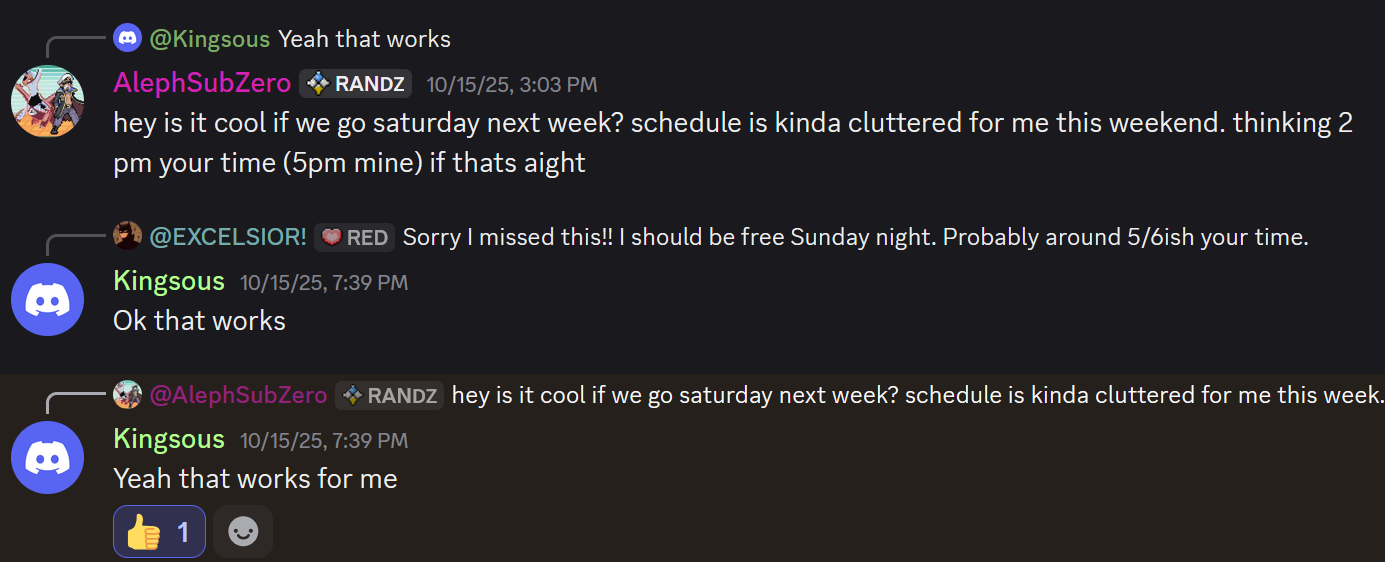This screenshot has width=1385, height=562.
Task: Open AlephSubZero's profile from message username
Action: (202, 83)
